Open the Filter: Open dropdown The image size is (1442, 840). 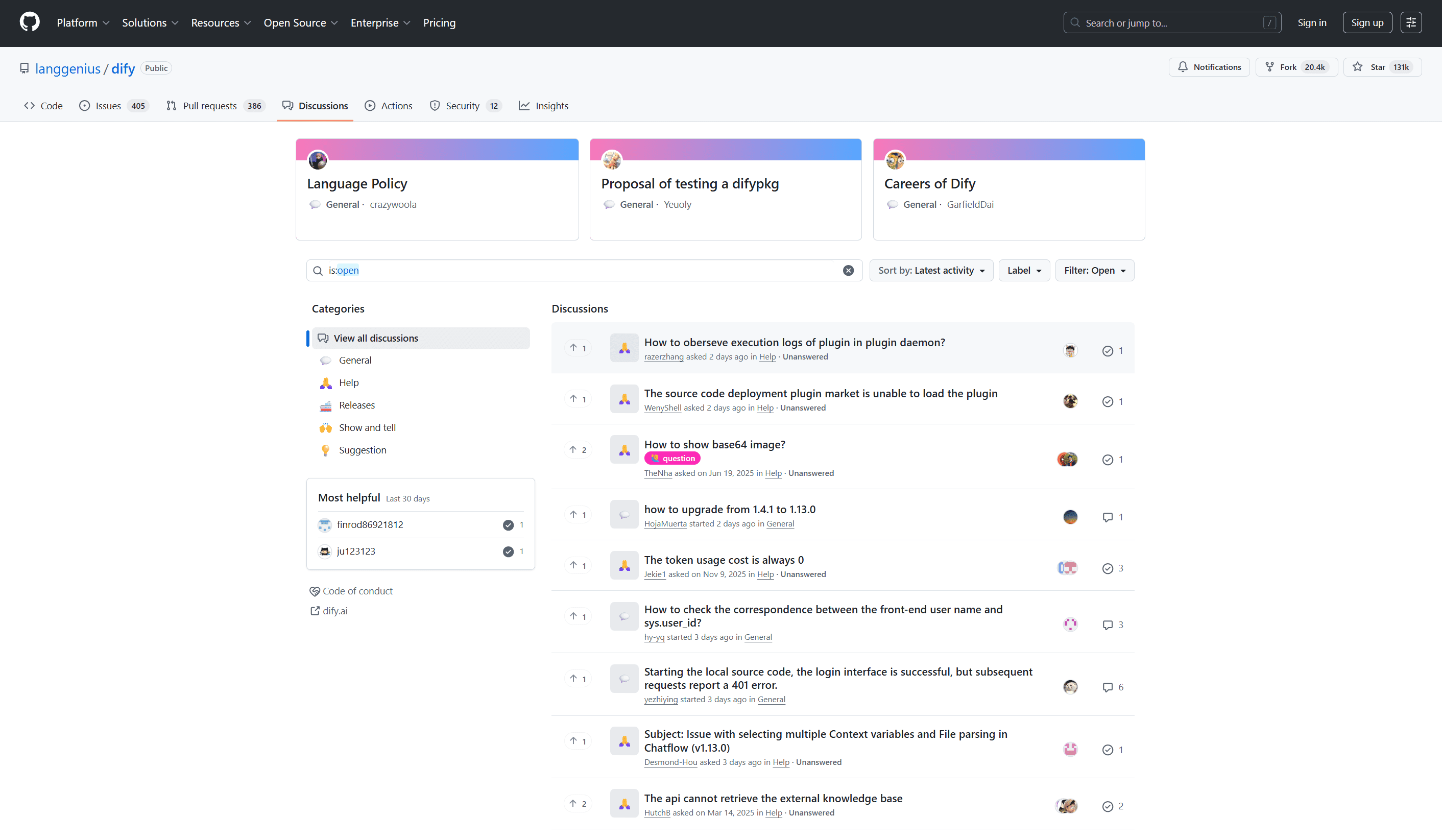point(1094,270)
